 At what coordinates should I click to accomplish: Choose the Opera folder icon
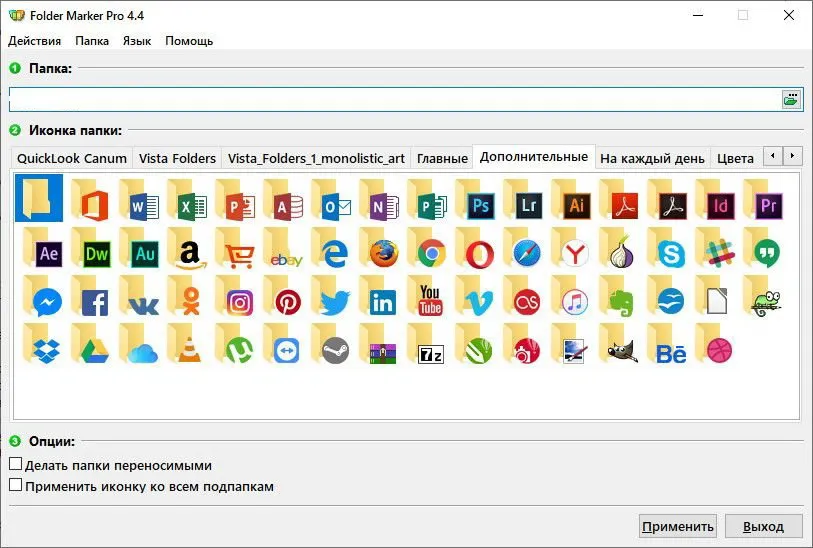tap(476, 249)
